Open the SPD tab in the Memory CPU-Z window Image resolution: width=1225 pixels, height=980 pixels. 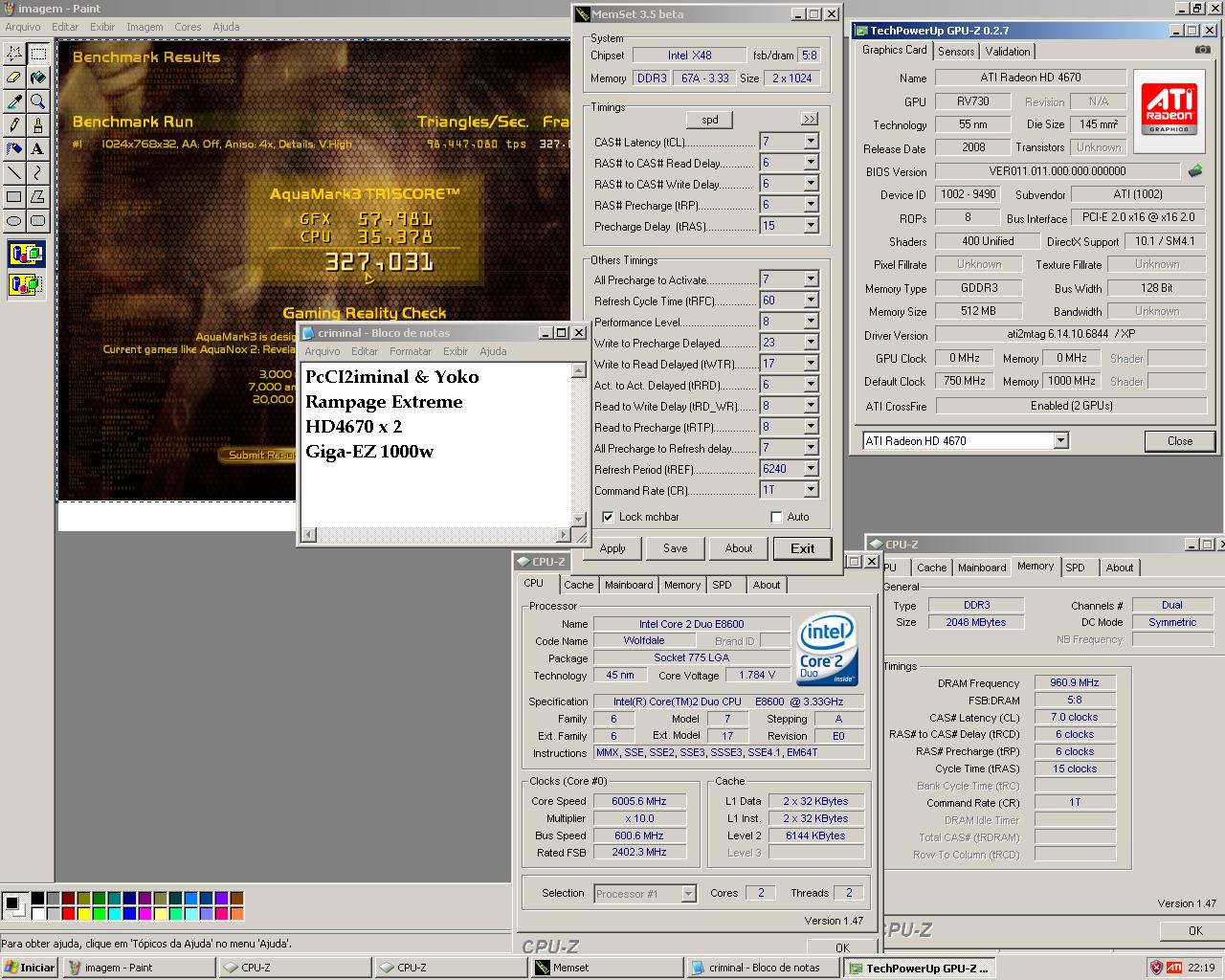[1076, 568]
